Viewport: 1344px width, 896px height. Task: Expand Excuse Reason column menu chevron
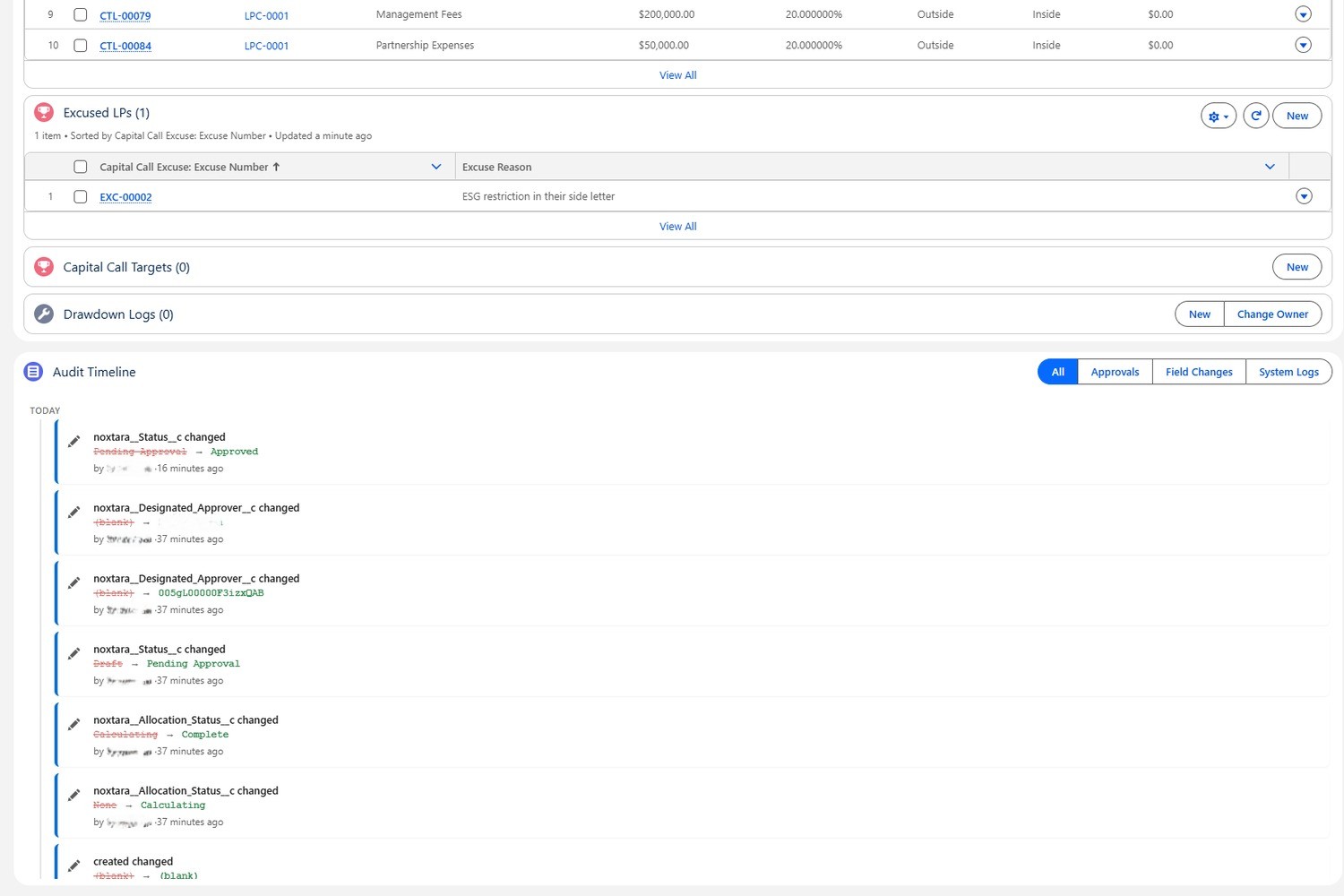1270,167
